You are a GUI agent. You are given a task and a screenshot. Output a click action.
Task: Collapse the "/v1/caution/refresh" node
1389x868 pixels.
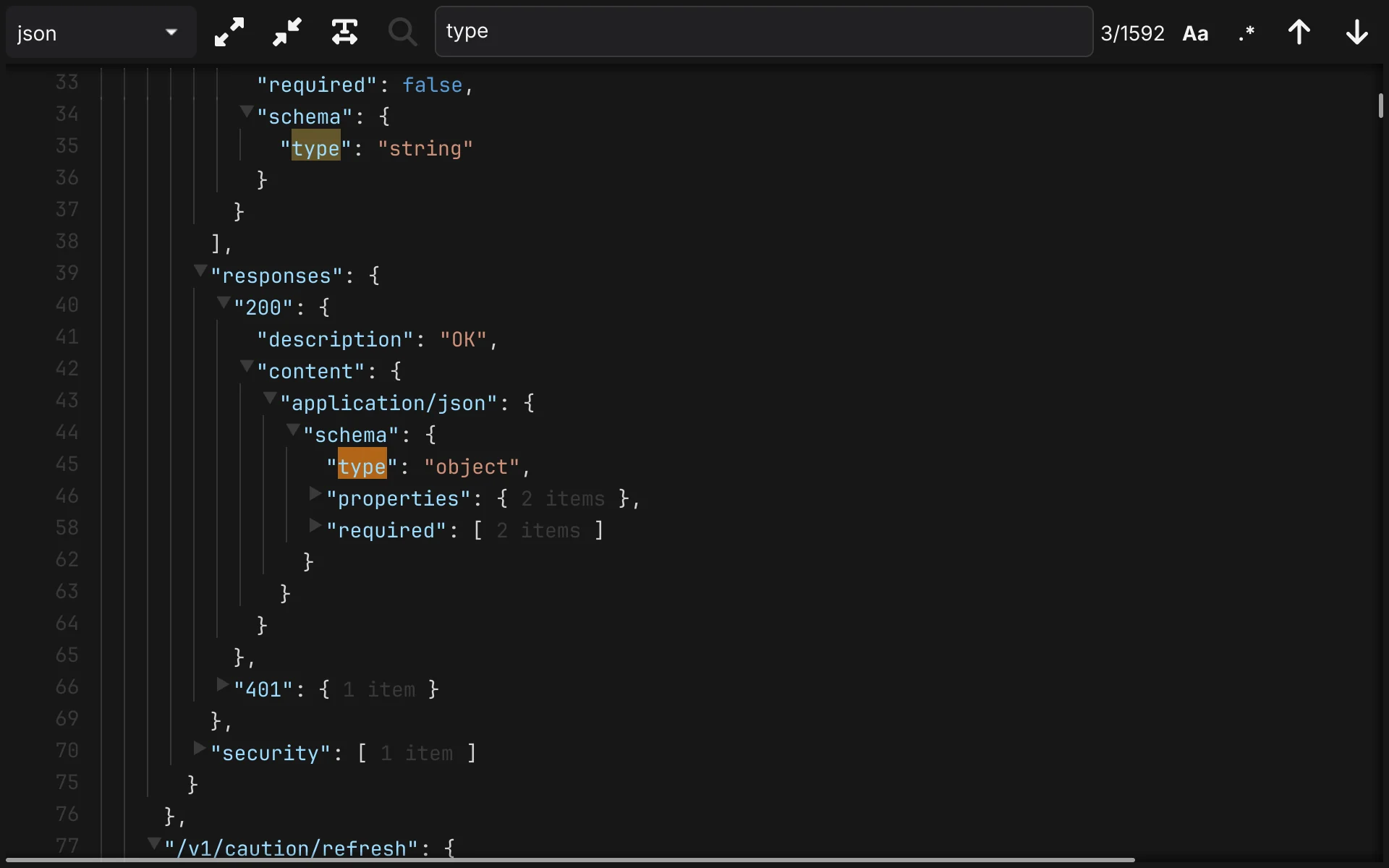(x=154, y=843)
